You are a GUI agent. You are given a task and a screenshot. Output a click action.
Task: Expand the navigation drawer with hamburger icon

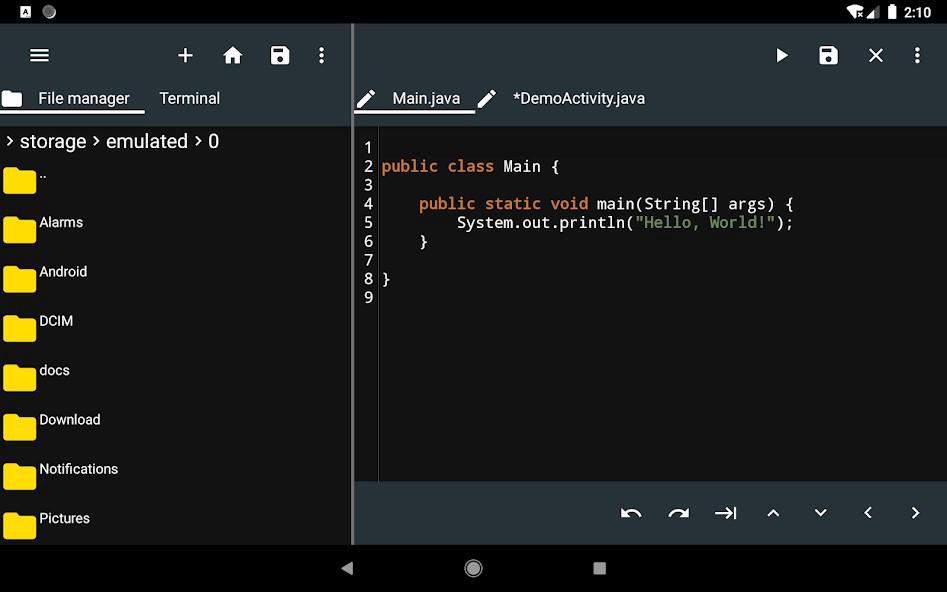pos(39,55)
